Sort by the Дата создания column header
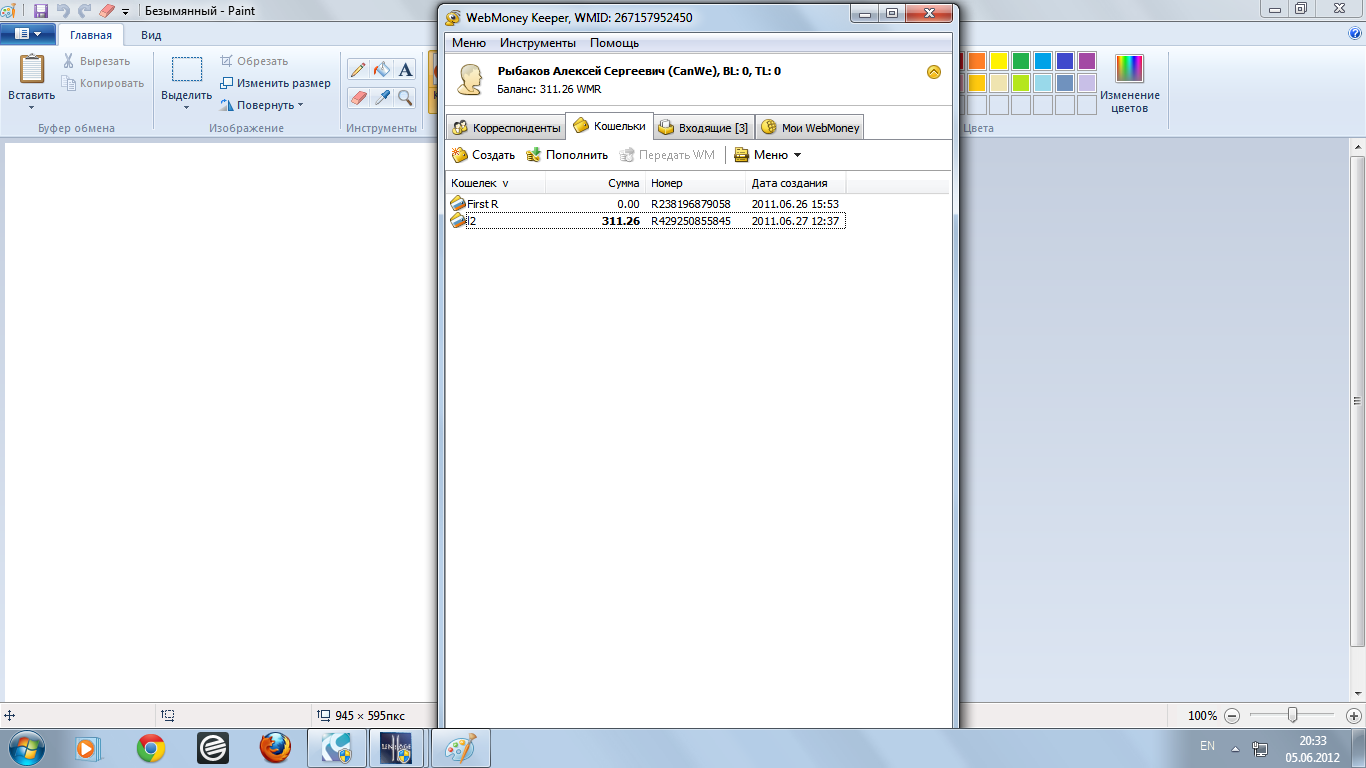1366x768 pixels. [795, 183]
